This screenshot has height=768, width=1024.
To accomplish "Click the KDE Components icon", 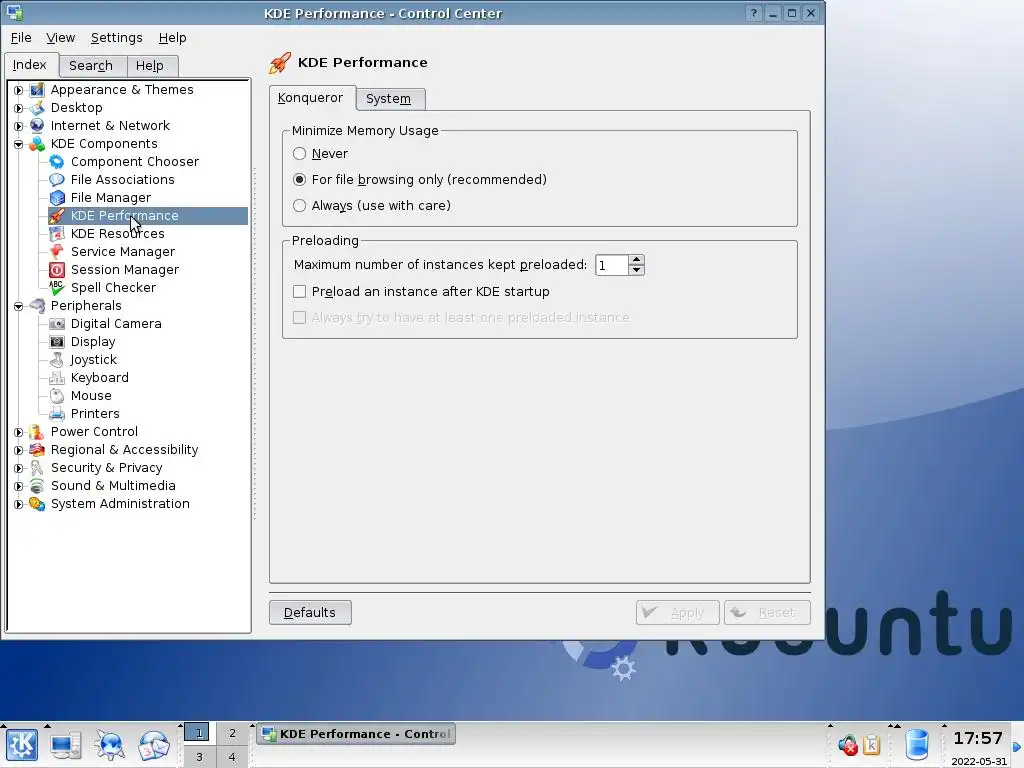I will pyautogui.click(x=37, y=144).
